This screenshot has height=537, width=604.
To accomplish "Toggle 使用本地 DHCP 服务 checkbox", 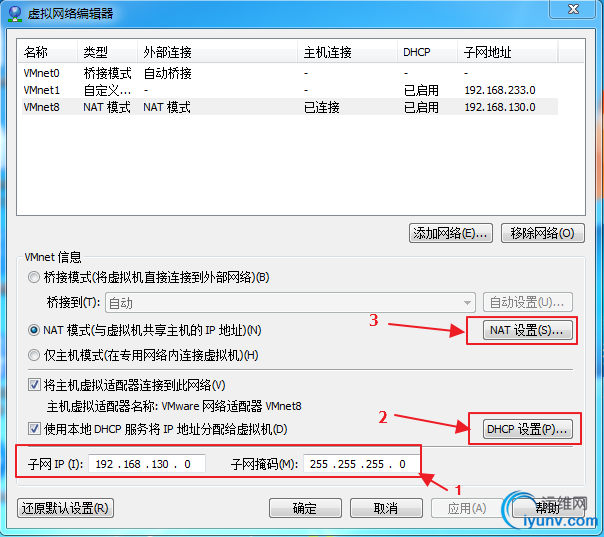I will pyautogui.click(x=34, y=429).
